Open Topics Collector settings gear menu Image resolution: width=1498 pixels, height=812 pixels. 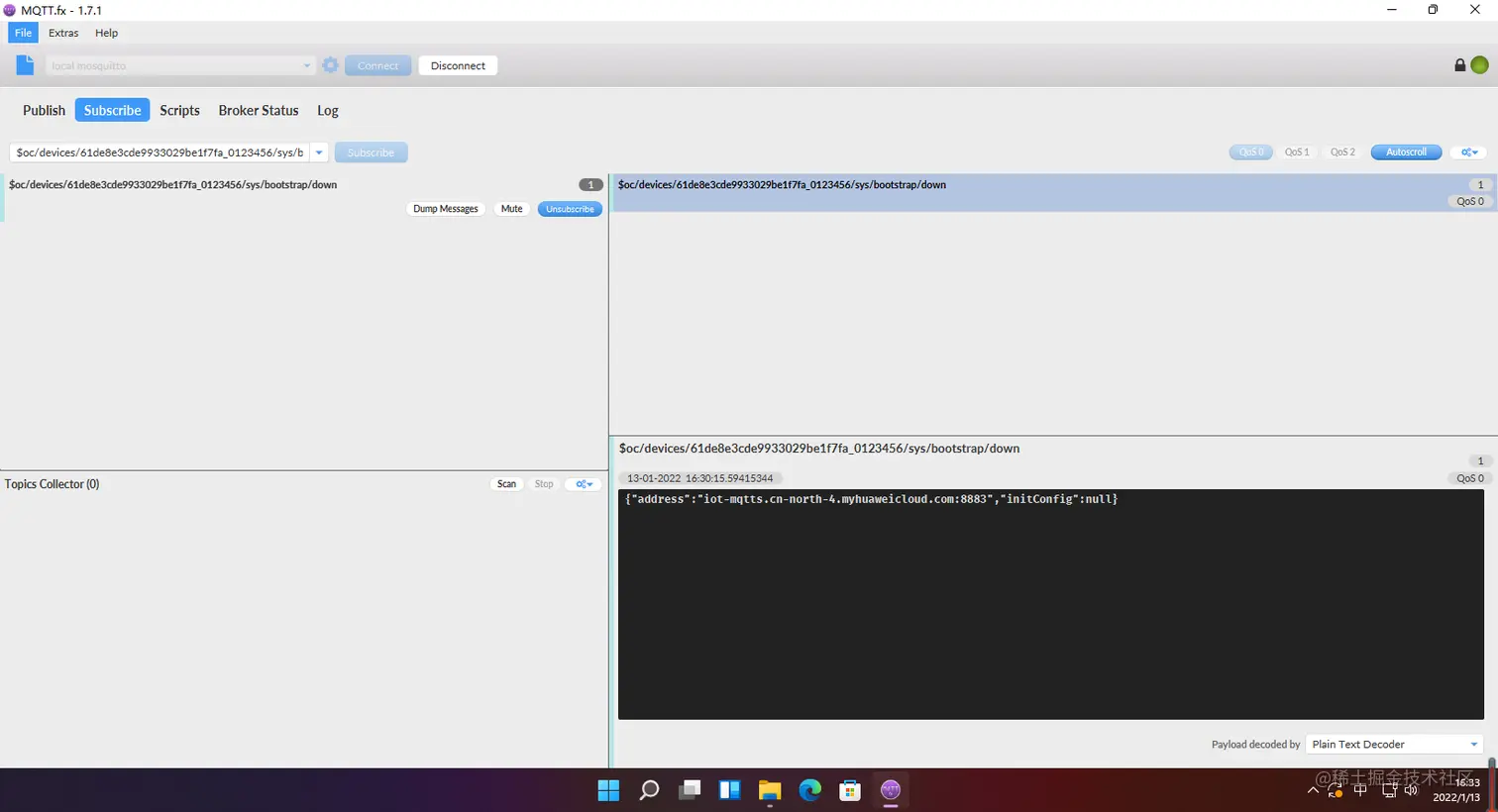point(584,484)
